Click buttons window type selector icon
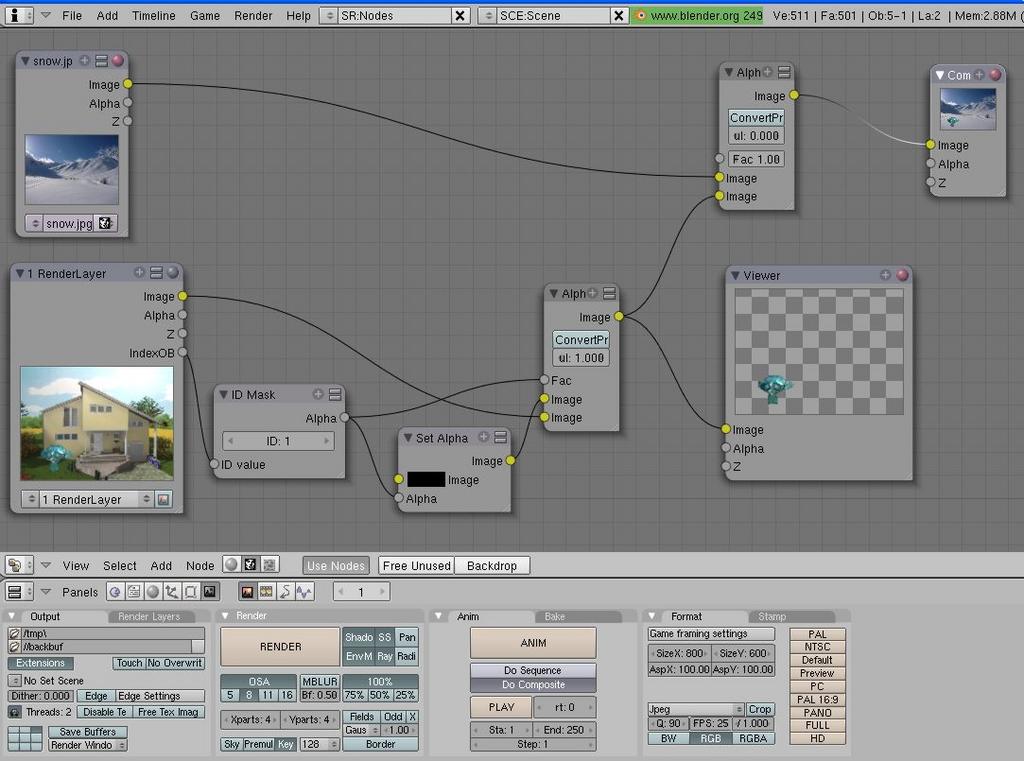1024x761 pixels. tap(19, 592)
